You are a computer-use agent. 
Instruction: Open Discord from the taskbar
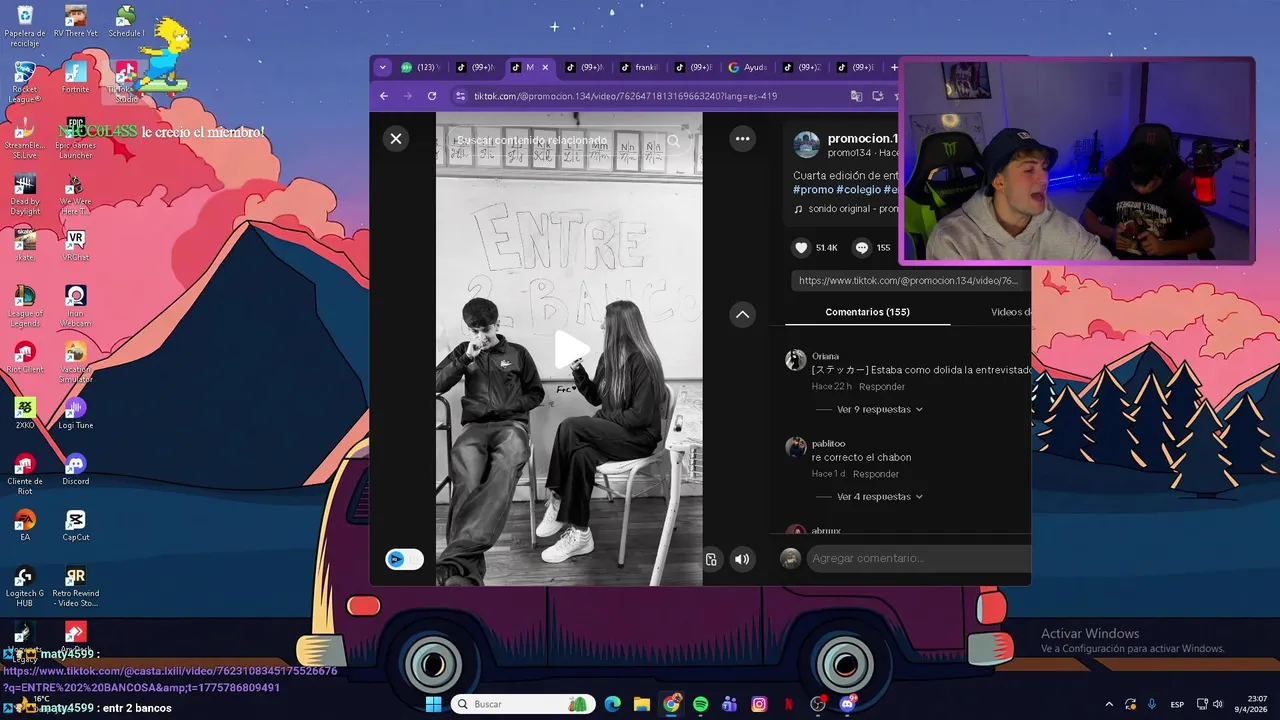click(x=848, y=704)
